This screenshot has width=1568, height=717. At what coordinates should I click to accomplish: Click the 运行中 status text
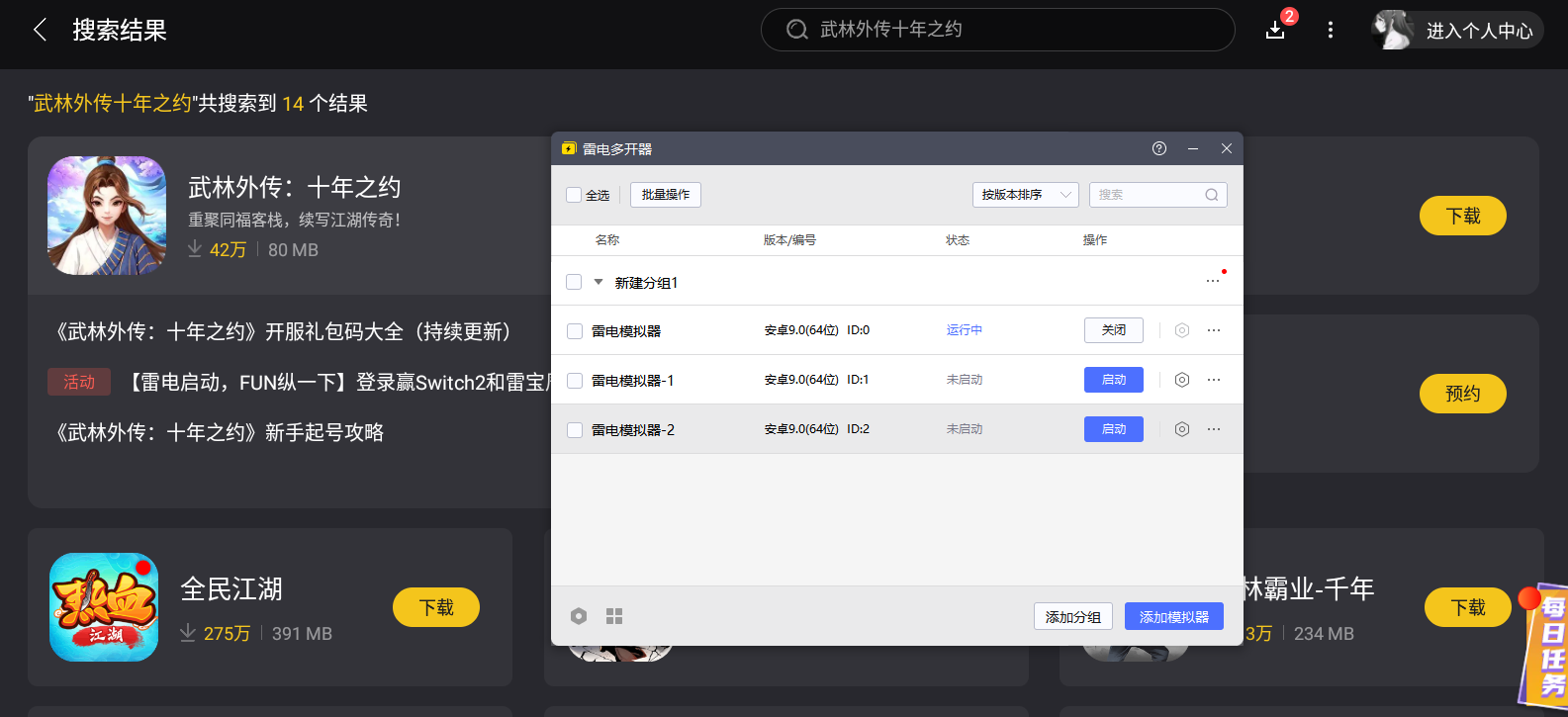(x=965, y=330)
